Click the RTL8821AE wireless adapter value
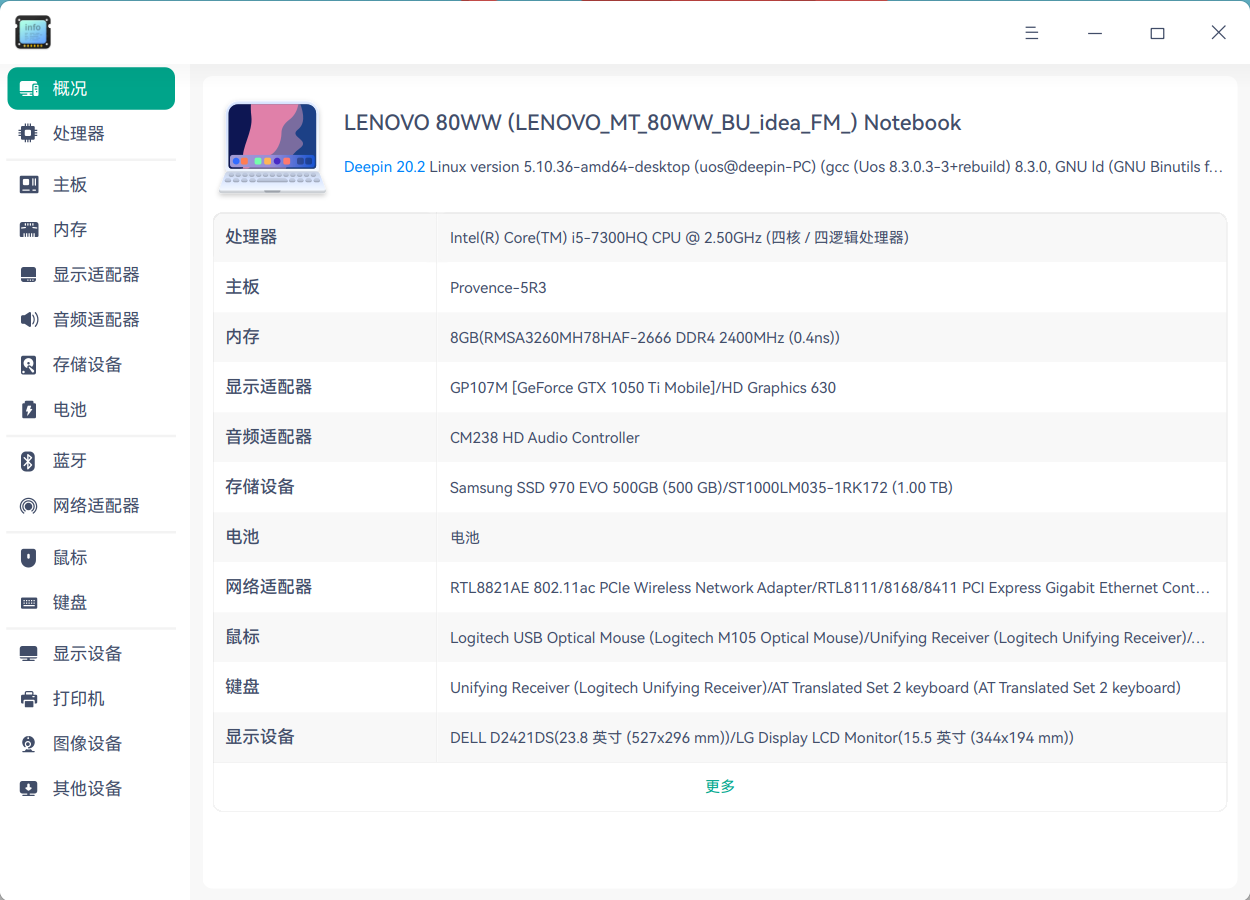Screen dimensions: 1250x900 point(830,588)
